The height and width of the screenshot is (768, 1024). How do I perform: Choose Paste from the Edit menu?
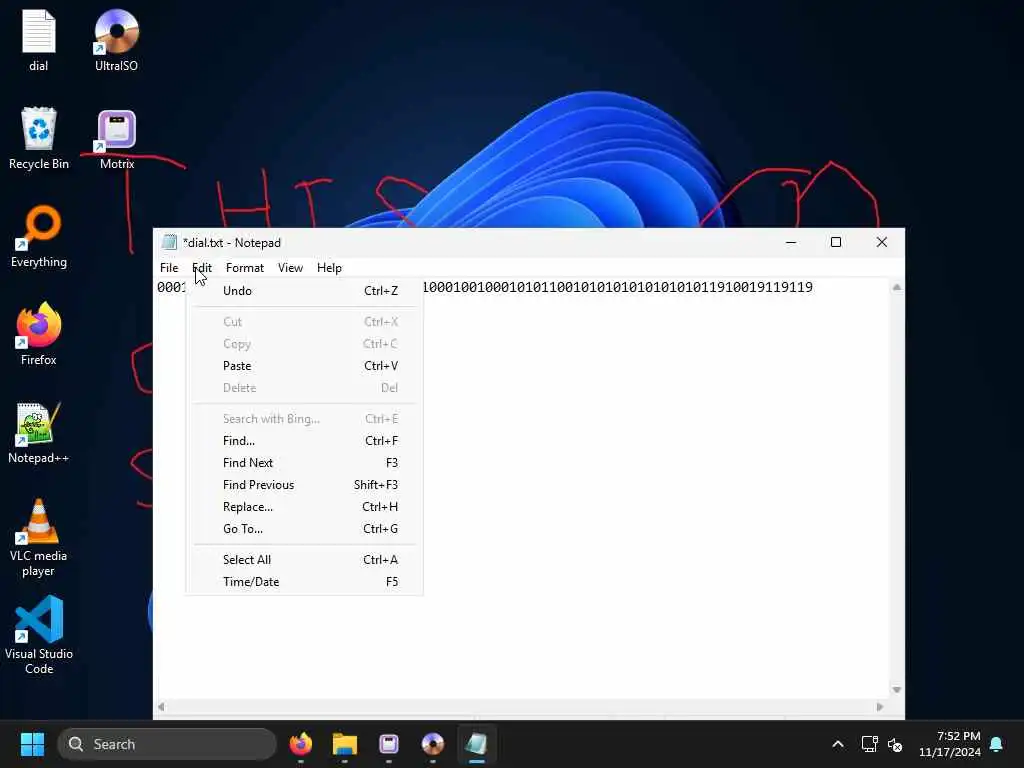304,366
